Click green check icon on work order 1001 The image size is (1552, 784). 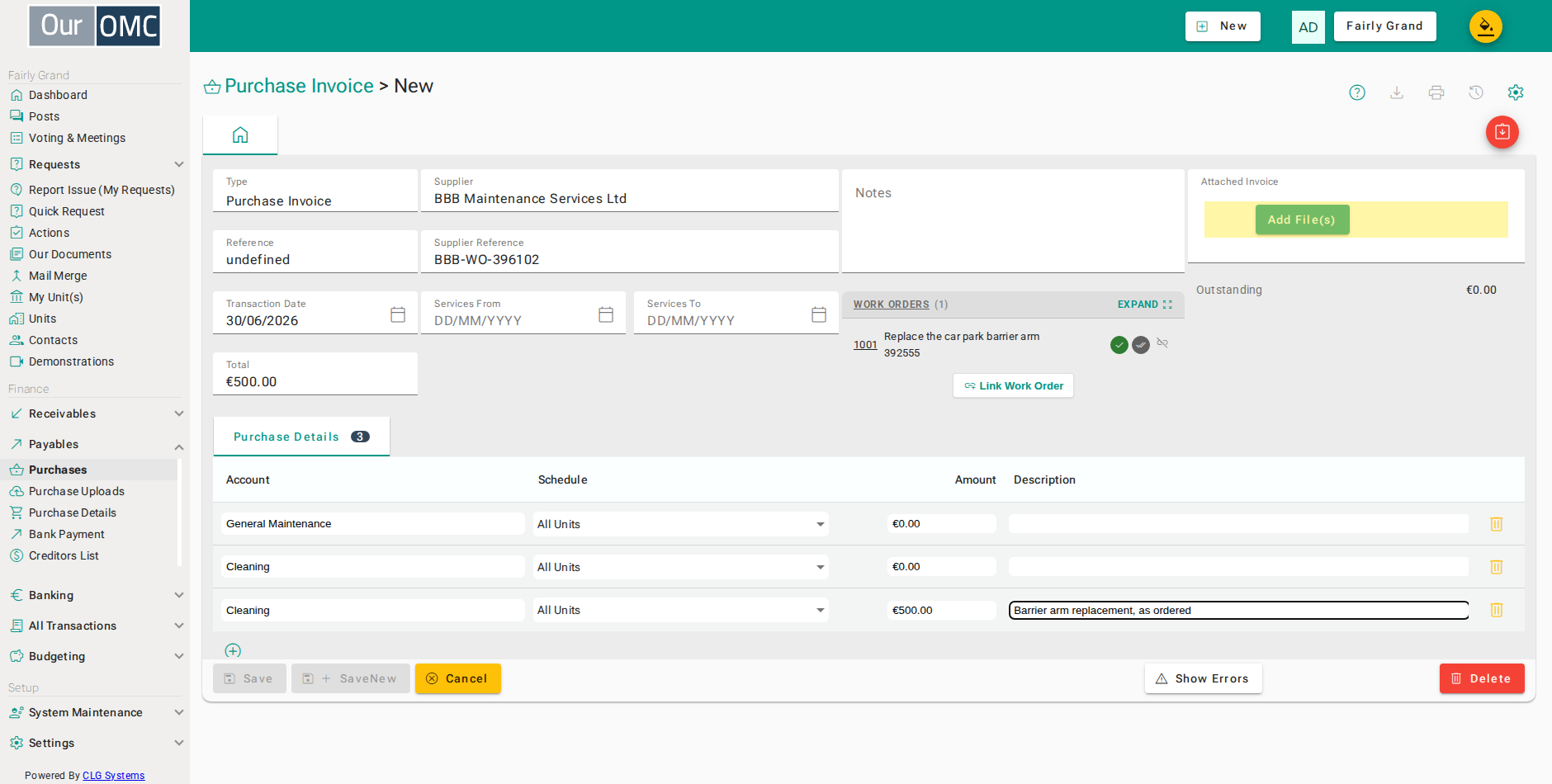click(x=1119, y=345)
